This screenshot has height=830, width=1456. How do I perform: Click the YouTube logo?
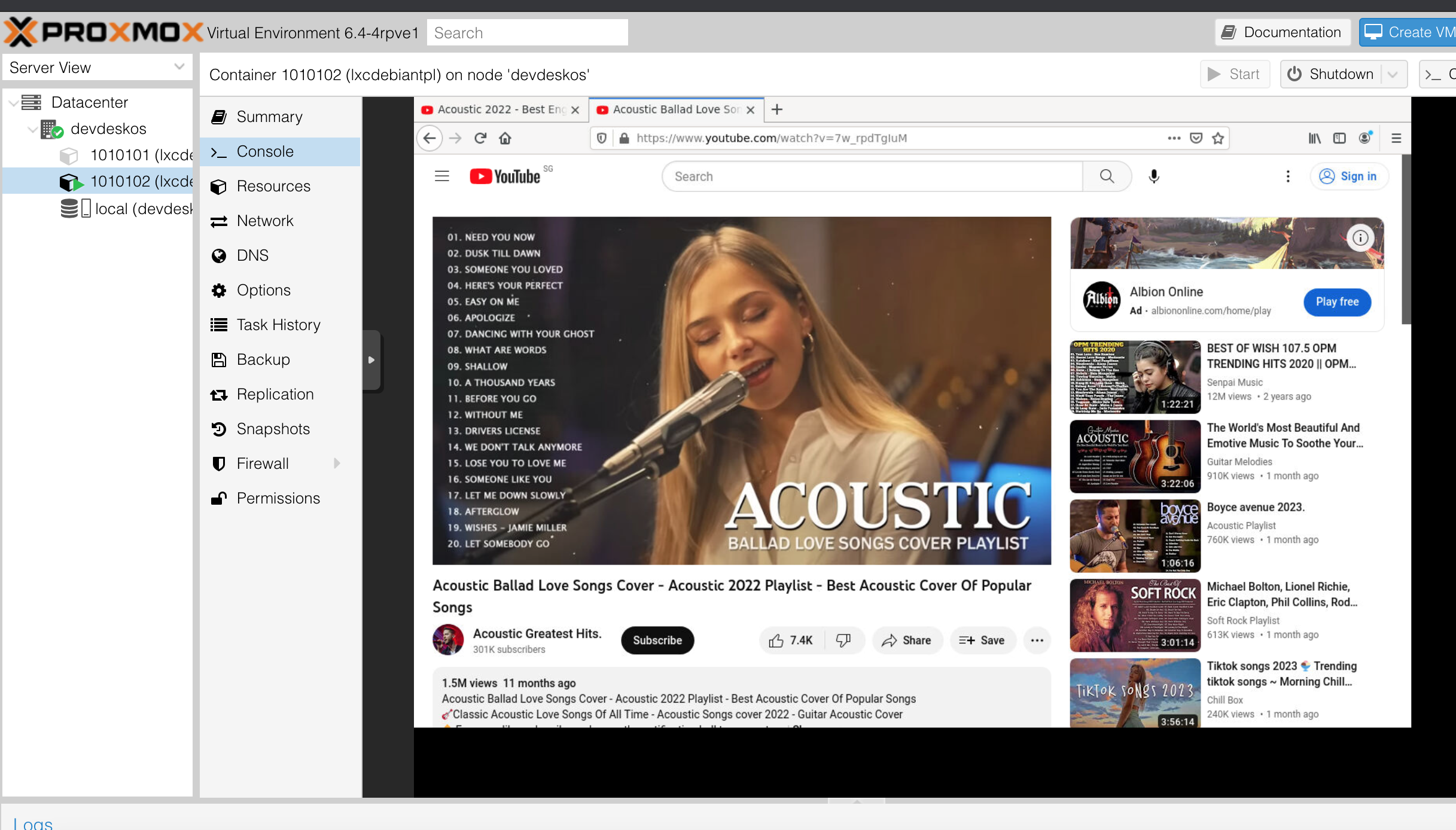(x=505, y=176)
